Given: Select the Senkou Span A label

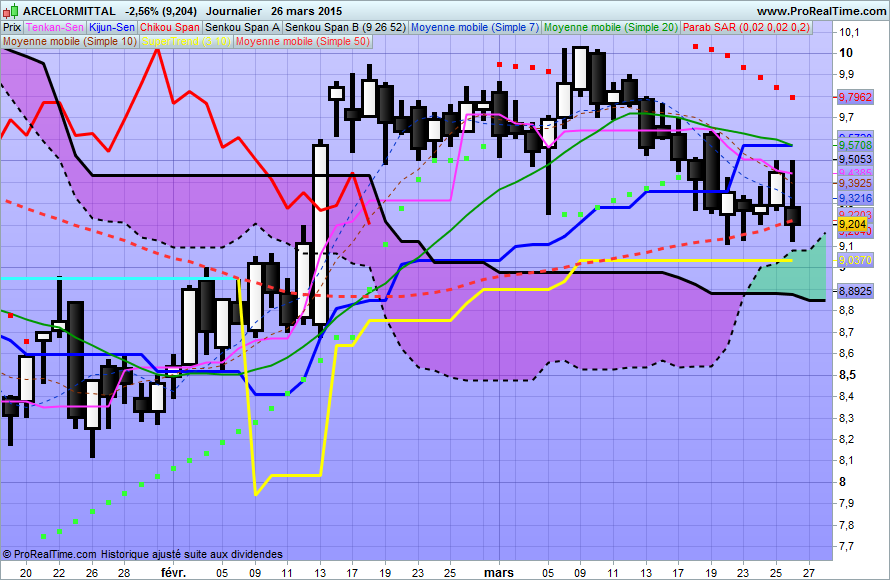Looking at the screenshot, I should pos(242,27).
